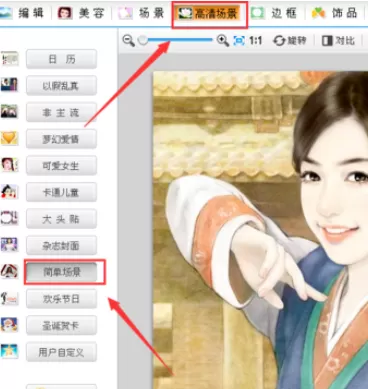The height and width of the screenshot is (389, 368).
Task: Choose the 圣诞贺卡 category
Action: tap(61, 325)
